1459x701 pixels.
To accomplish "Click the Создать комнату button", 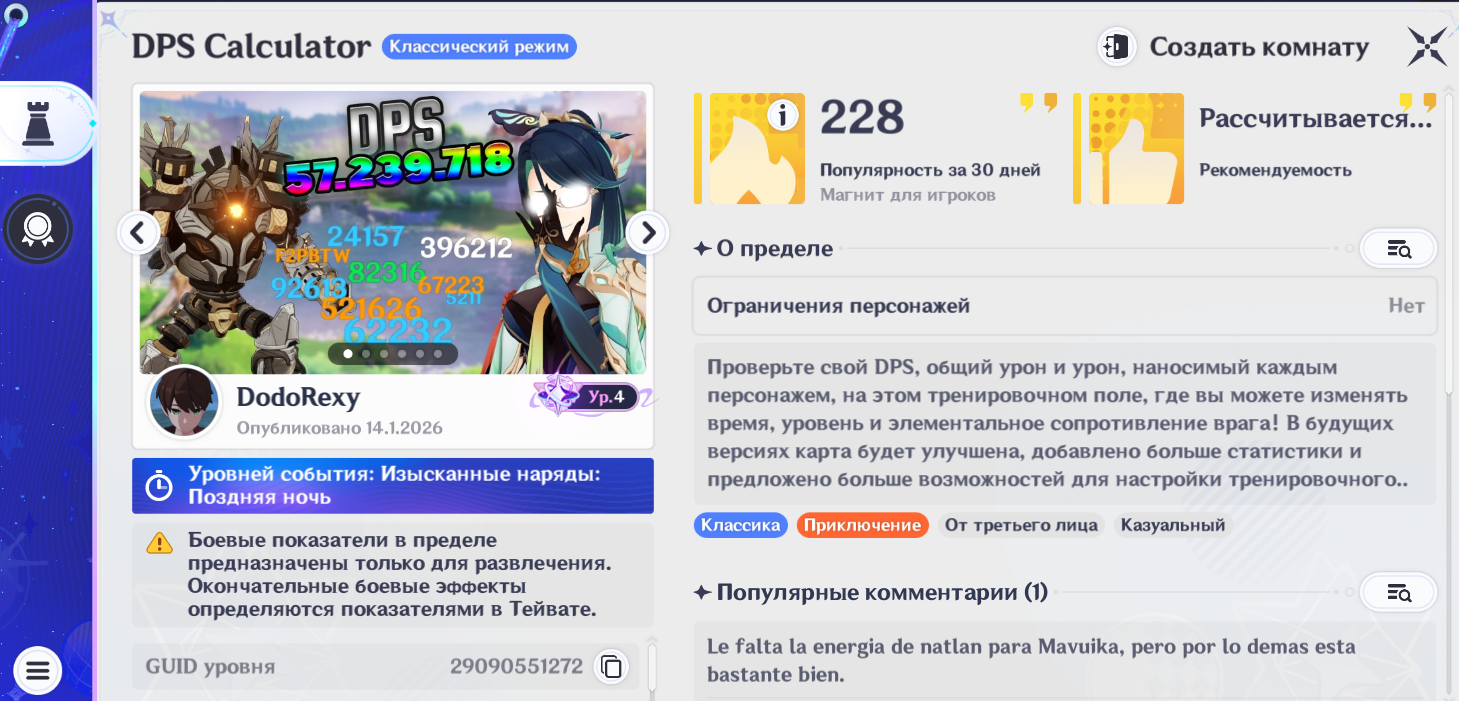I will click(1234, 47).
